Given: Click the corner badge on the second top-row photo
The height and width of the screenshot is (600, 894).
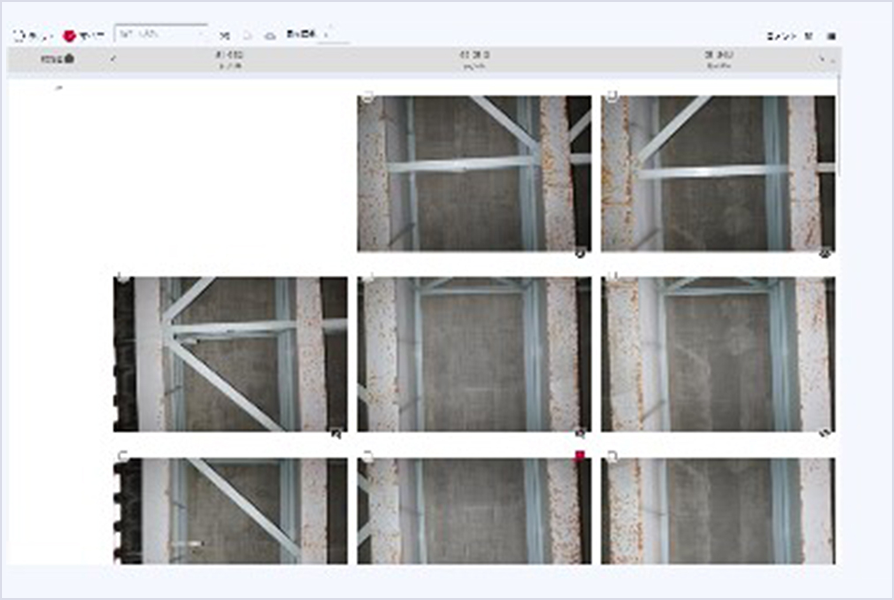Looking at the screenshot, I should tap(824, 253).
